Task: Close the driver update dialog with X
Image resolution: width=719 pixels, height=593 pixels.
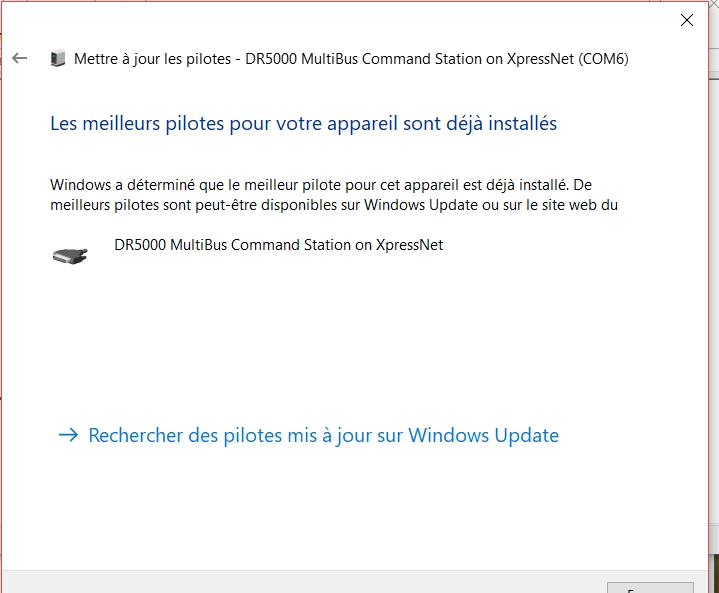Action: point(686,20)
